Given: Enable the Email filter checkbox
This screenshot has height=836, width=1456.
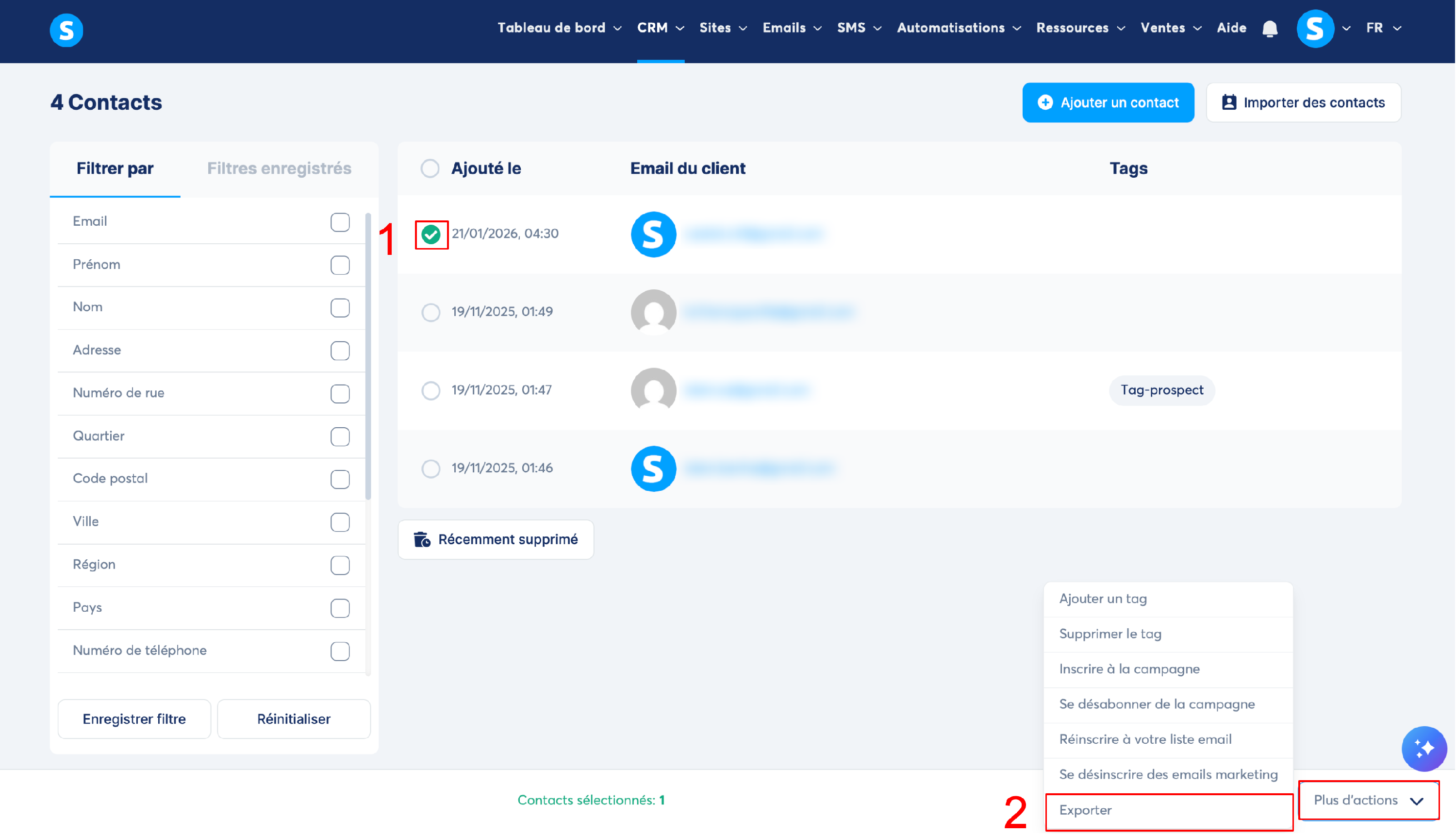Looking at the screenshot, I should pos(340,222).
